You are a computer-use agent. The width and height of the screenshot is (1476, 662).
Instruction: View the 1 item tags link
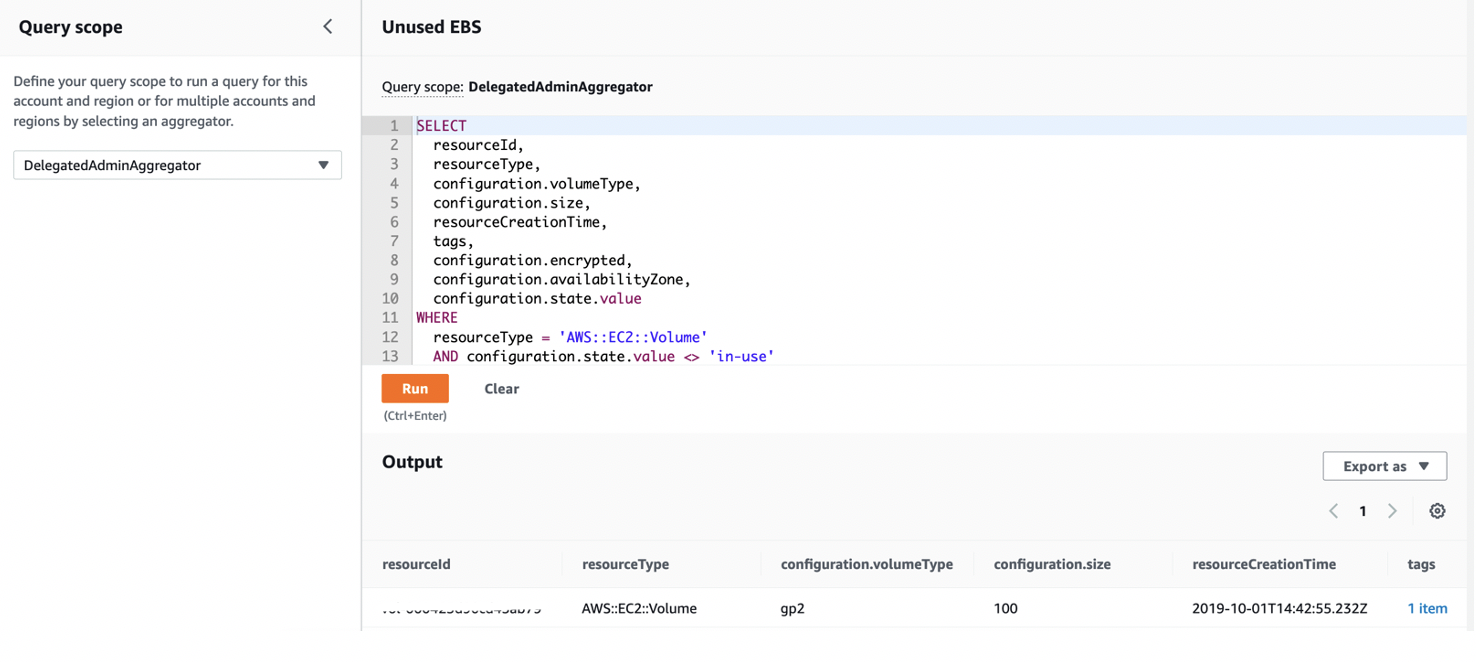coord(1427,608)
